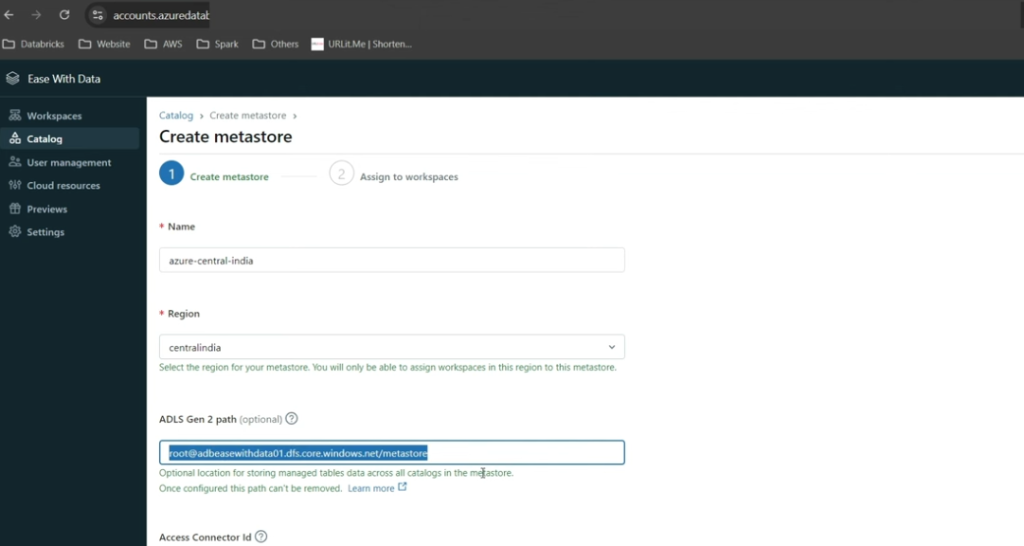This screenshot has height=546, width=1024.
Task: Open the URLit.Me bookmark
Action: click(x=362, y=44)
